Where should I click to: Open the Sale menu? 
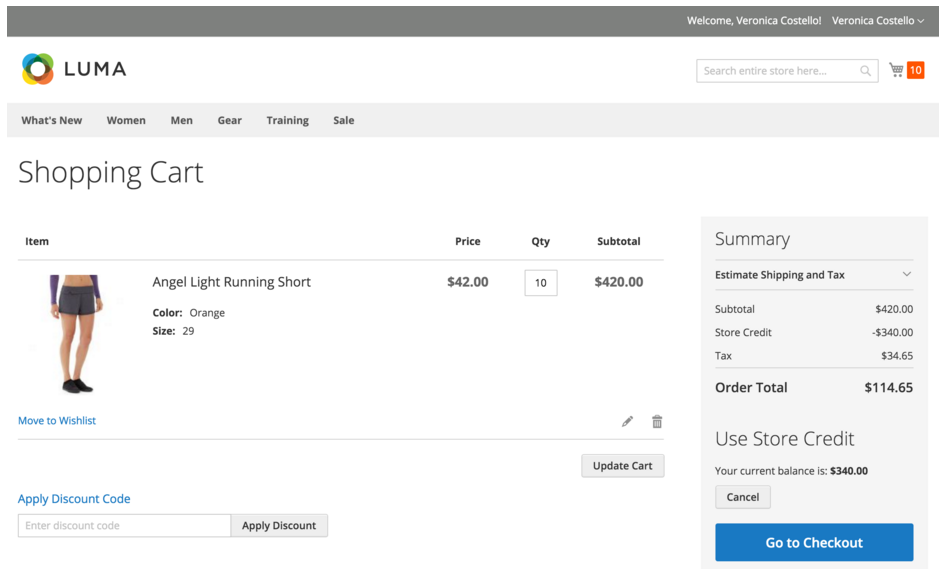click(344, 120)
